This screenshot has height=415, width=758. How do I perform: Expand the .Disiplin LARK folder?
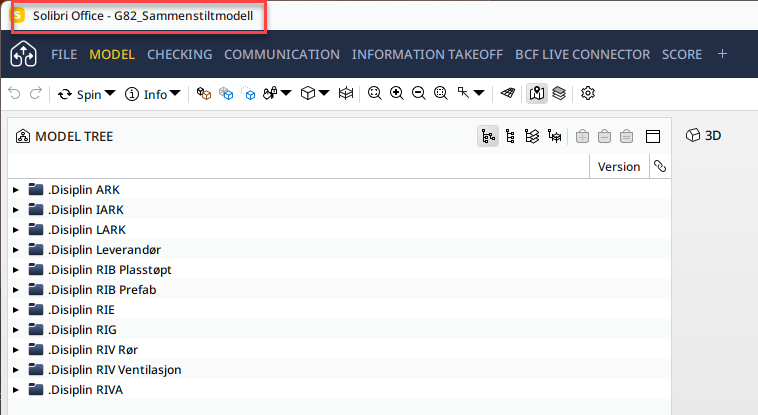[15, 230]
